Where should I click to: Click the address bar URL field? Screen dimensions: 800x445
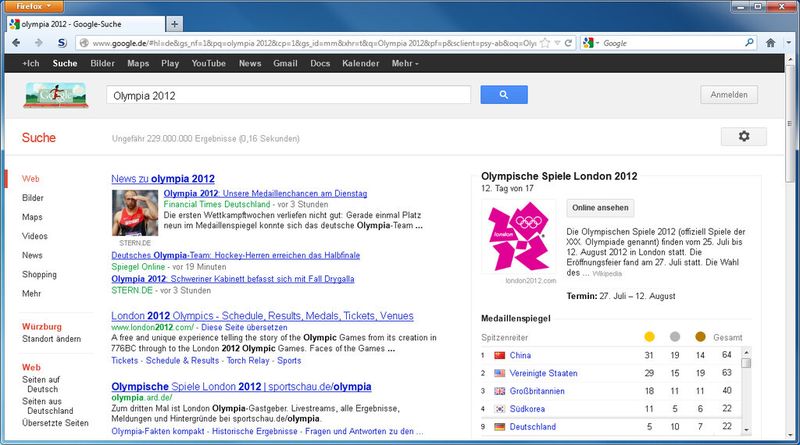(x=314, y=43)
